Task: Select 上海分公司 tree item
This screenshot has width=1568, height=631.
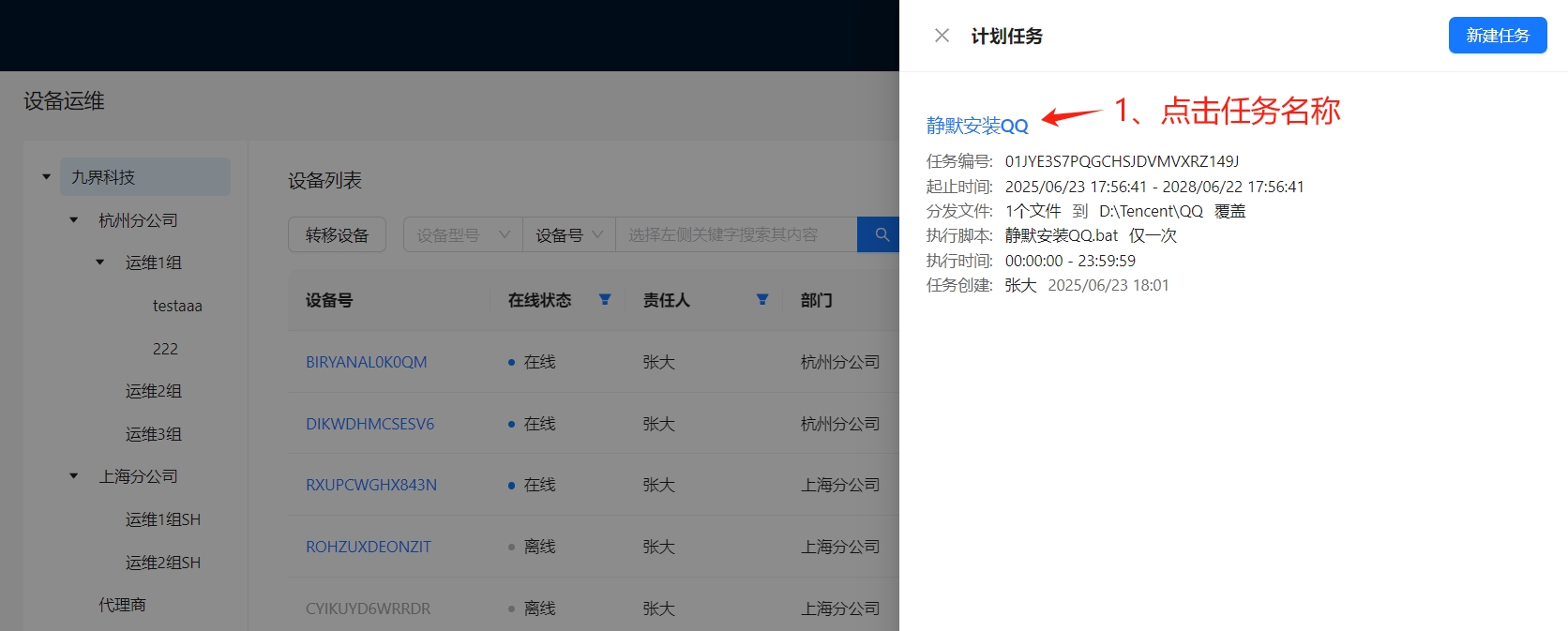Action: [139, 476]
